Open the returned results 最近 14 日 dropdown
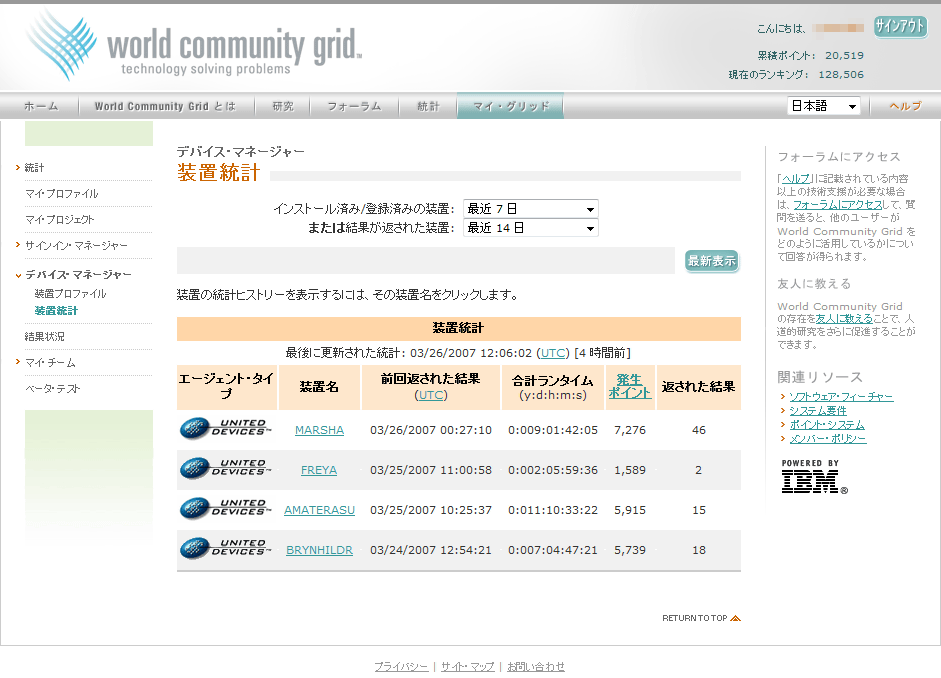The width and height of the screenshot is (941, 678). click(x=530, y=228)
